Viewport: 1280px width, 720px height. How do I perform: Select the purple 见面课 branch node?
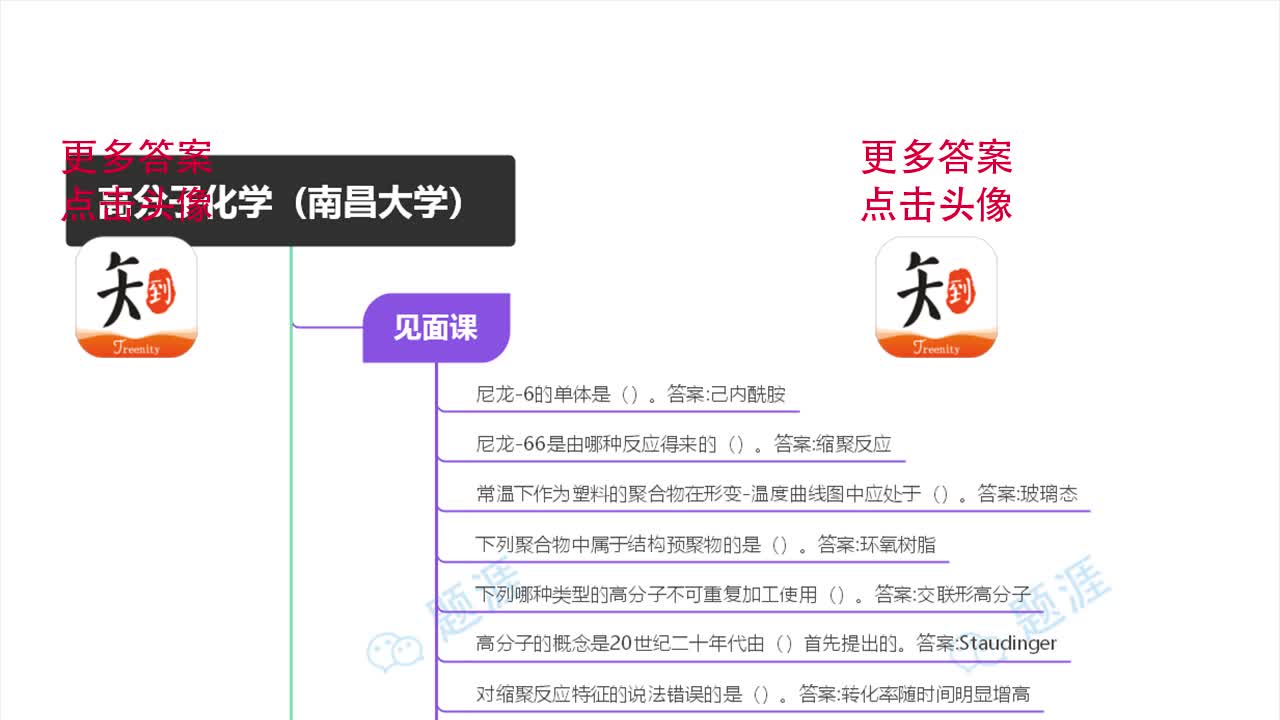436,328
